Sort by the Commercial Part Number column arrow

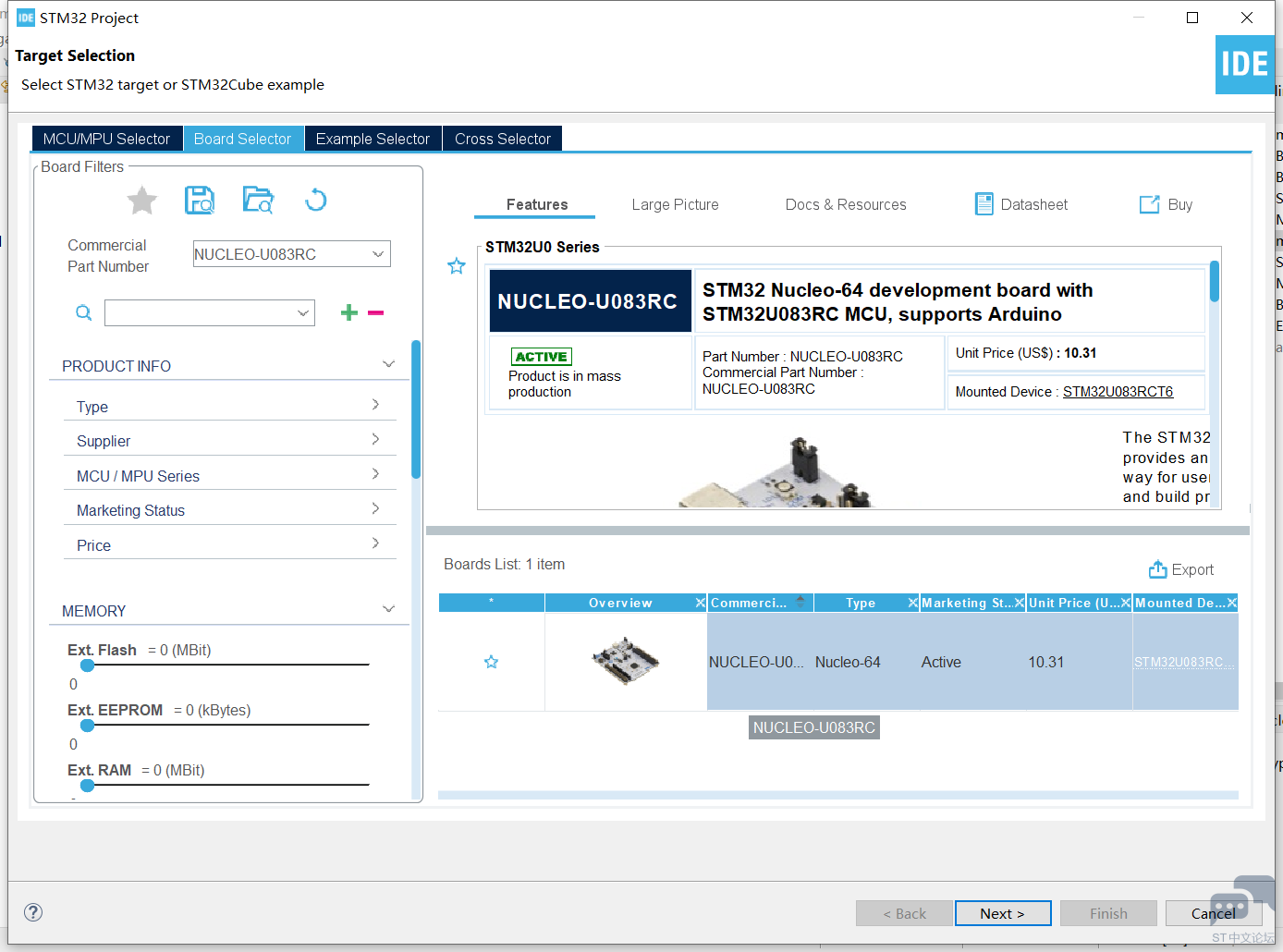800,600
